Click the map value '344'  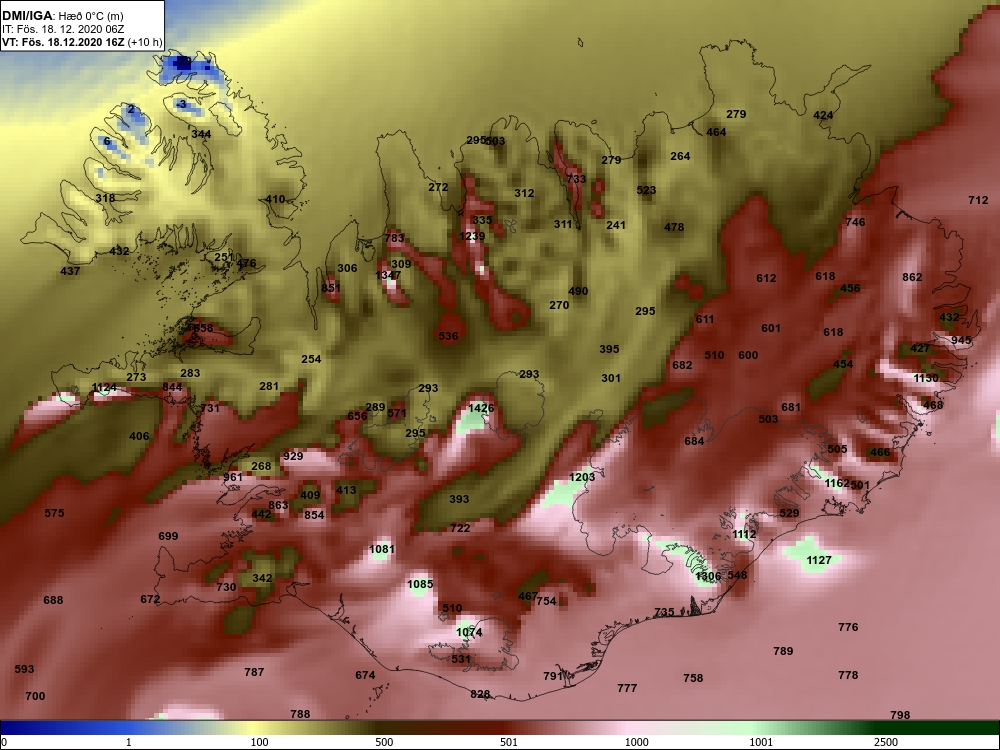click(201, 134)
